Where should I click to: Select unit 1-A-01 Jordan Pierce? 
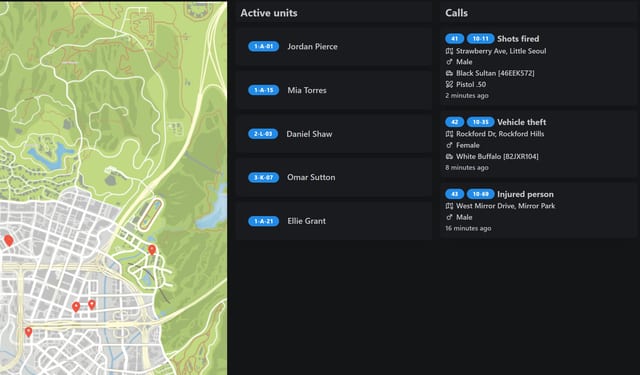[333, 47]
